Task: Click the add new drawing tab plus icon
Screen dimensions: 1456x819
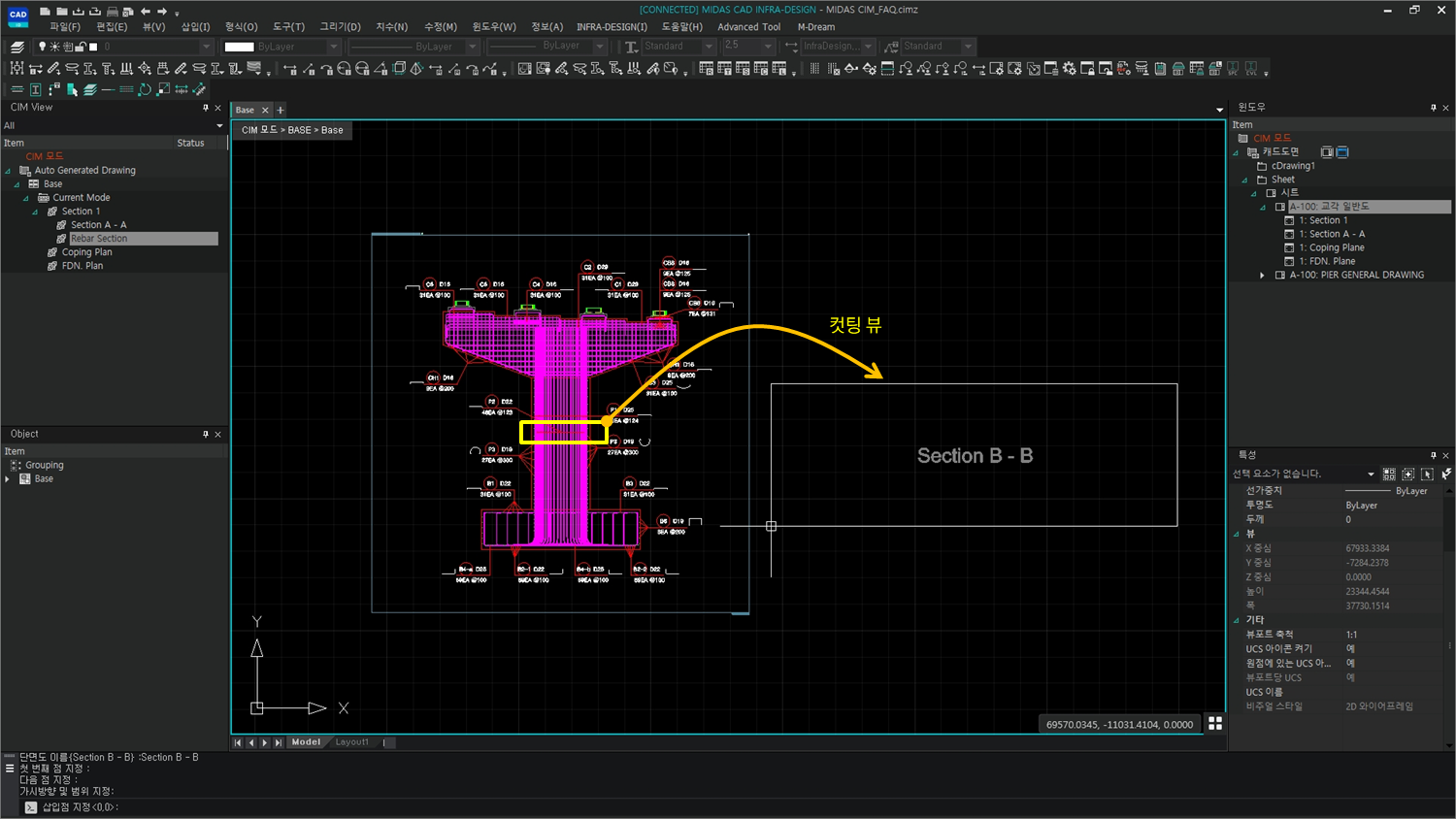Action: [x=281, y=111]
